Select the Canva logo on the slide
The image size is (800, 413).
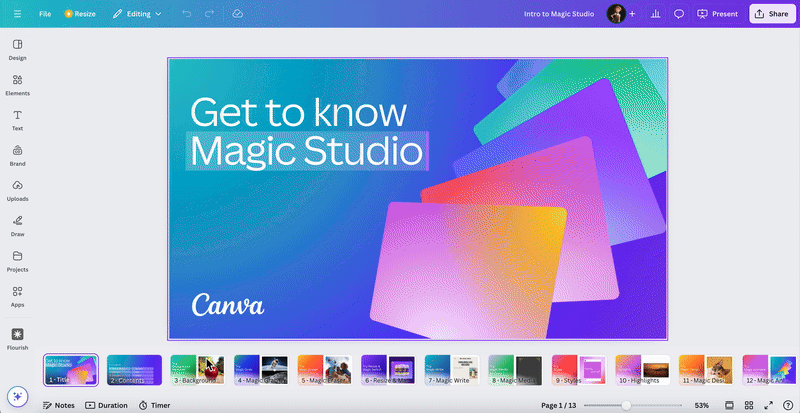point(228,305)
